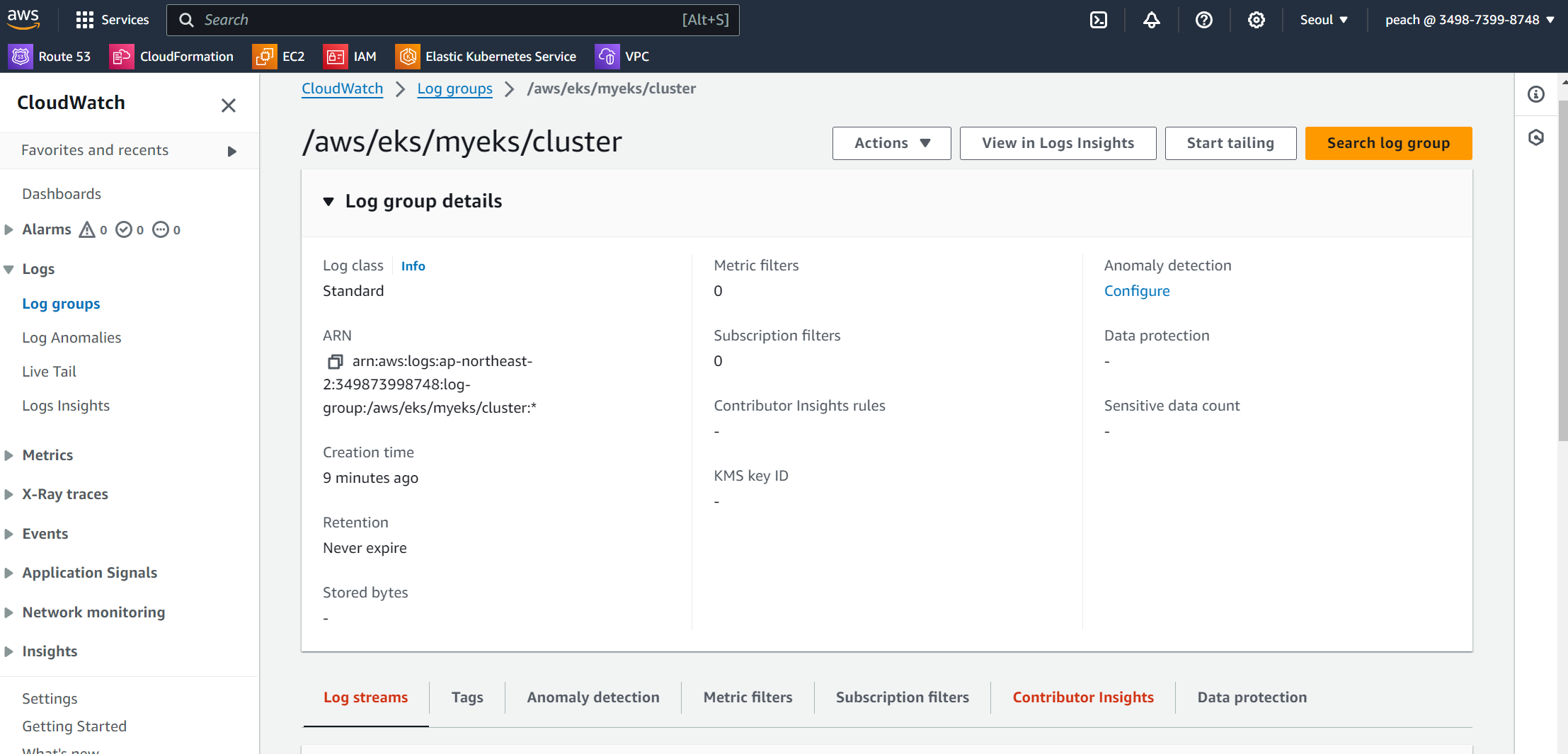
Task: Open Settings in the sidebar
Action: tap(50, 699)
